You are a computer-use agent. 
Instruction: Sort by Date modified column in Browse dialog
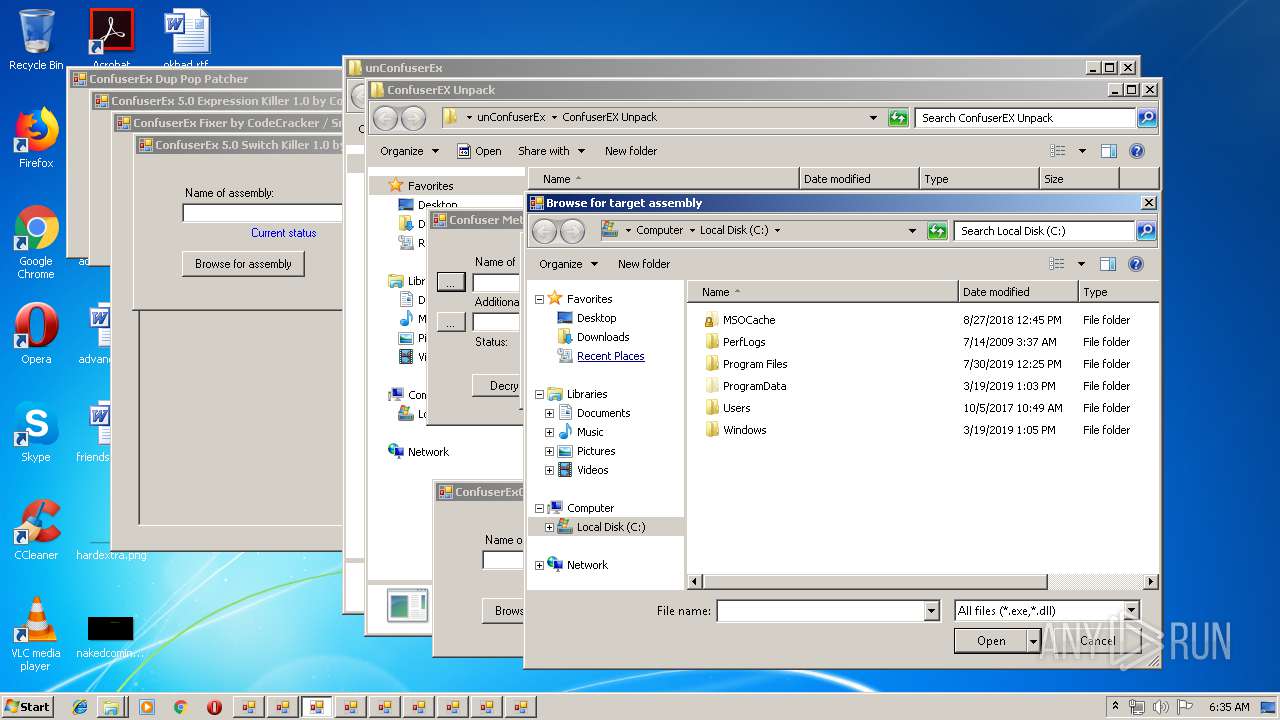tap(1017, 292)
